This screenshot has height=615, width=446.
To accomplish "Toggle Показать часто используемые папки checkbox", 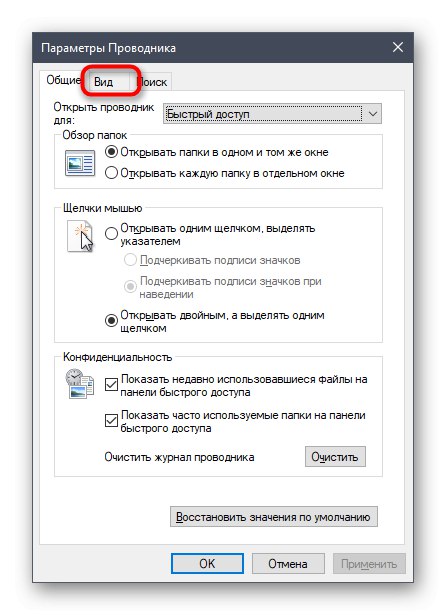I will pos(111,421).
